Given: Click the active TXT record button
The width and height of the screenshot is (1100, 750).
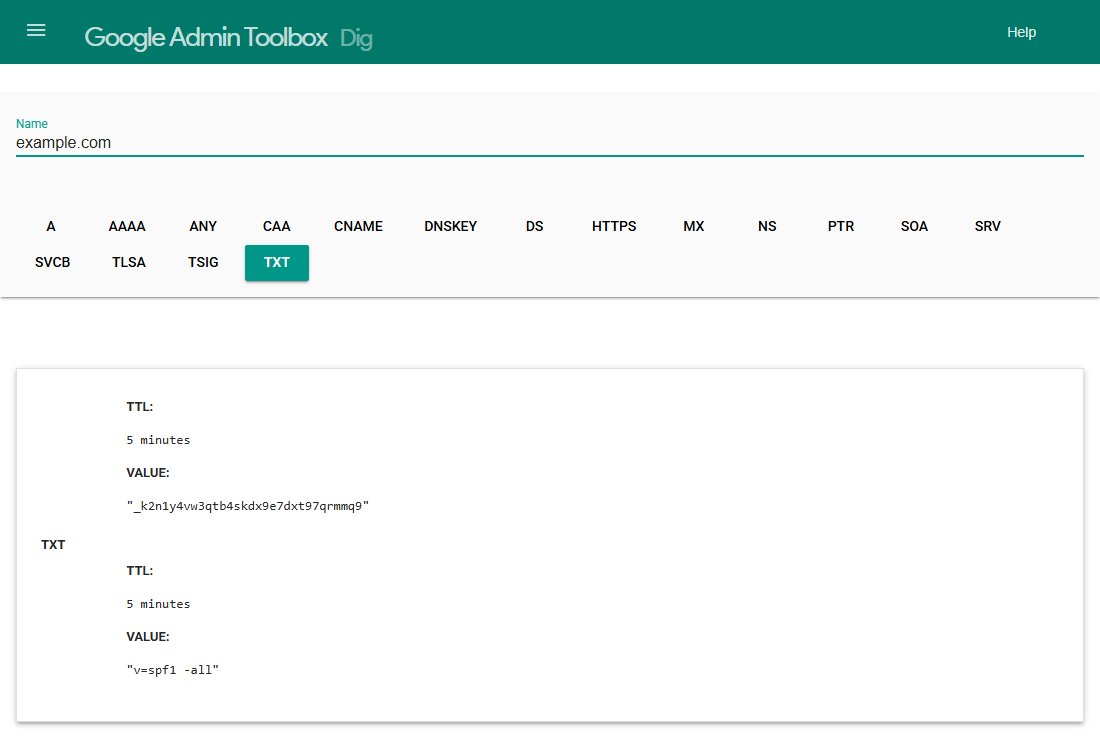Looking at the screenshot, I should coord(276,262).
